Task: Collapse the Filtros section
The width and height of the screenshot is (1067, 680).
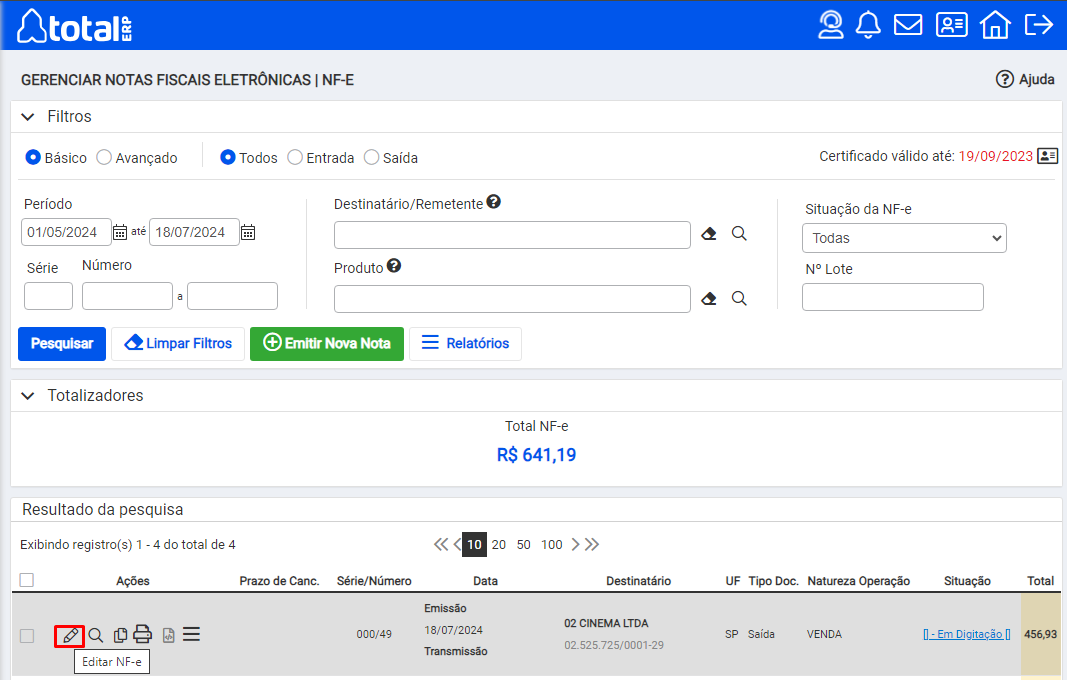Action: coord(28,117)
